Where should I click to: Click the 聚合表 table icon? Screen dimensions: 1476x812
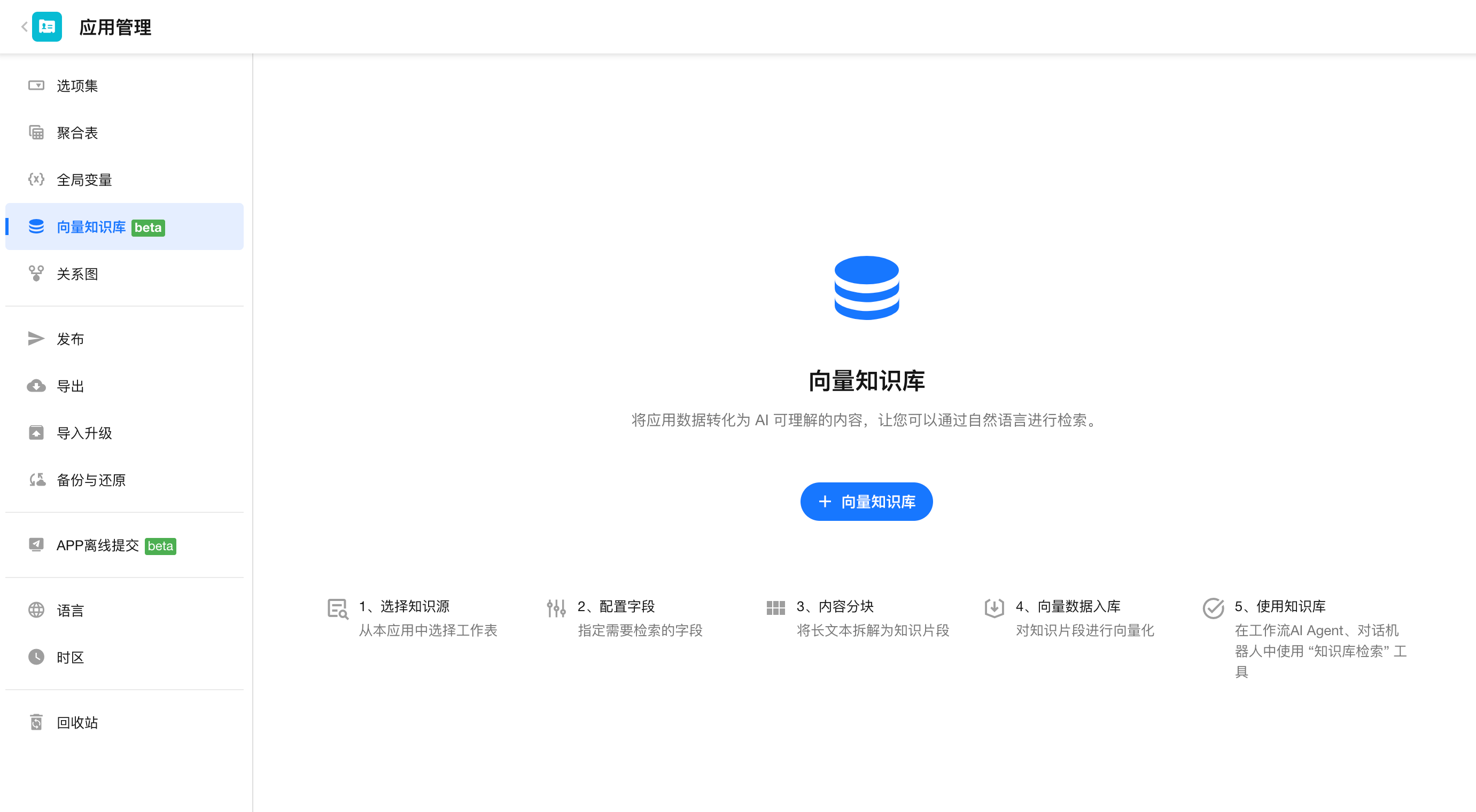[x=36, y=133]
